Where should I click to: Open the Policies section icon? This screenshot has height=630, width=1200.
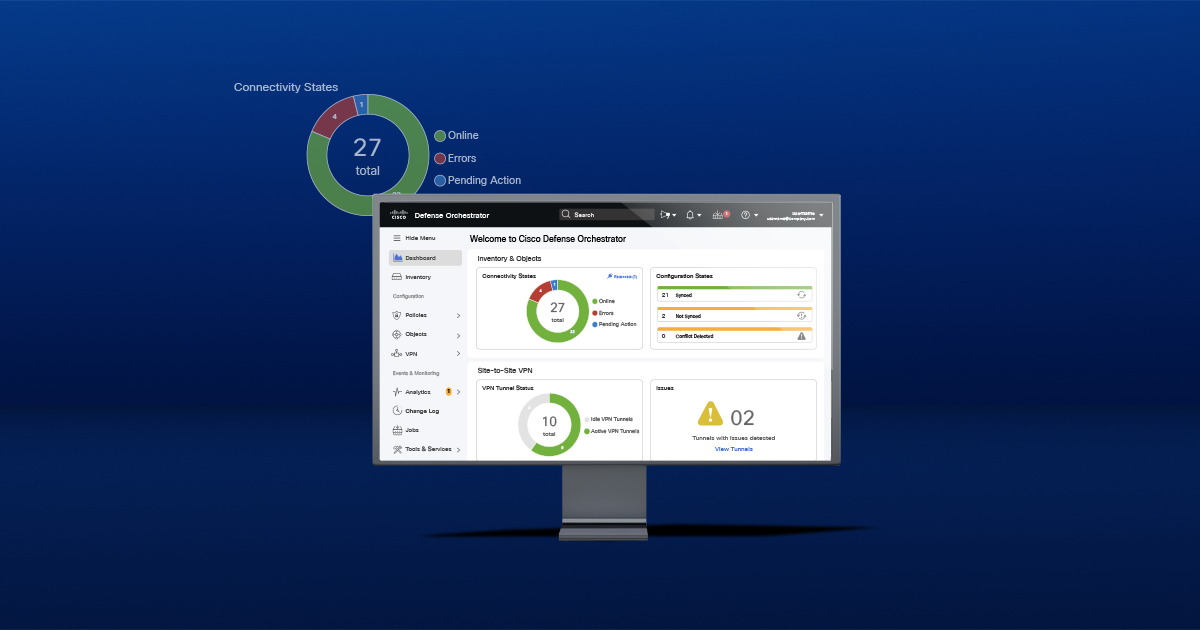[x=395, y=315]
